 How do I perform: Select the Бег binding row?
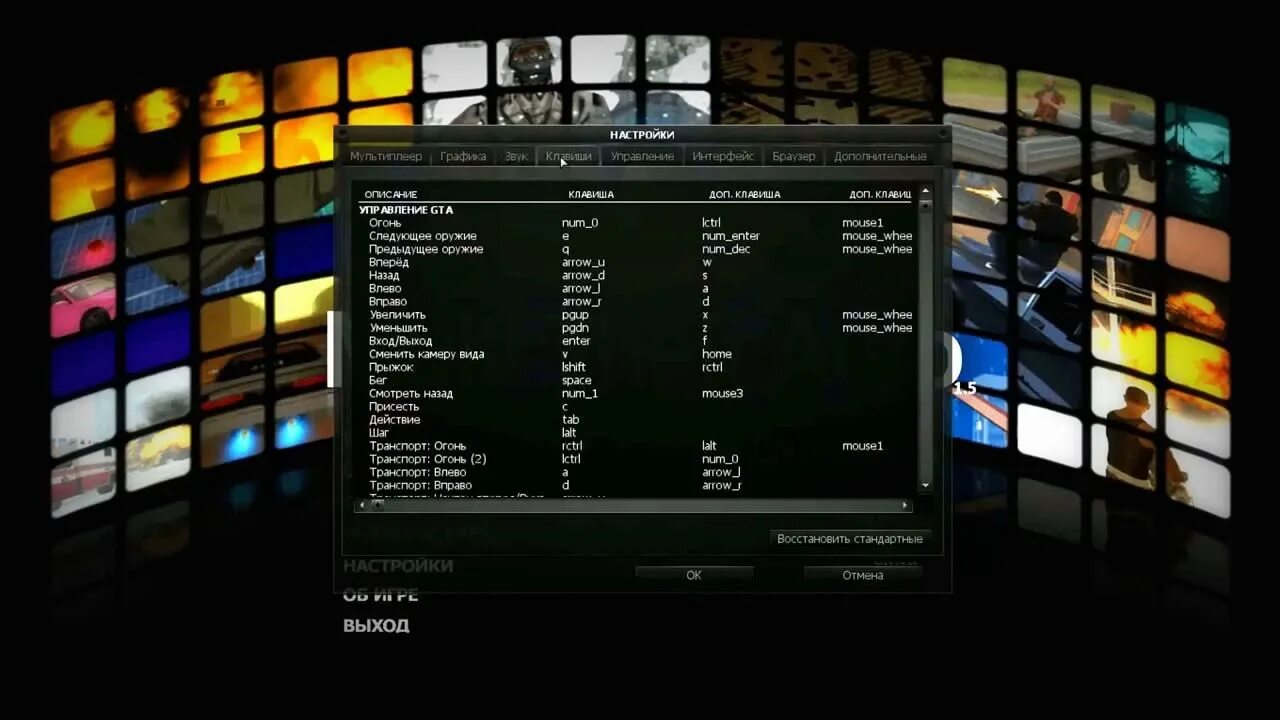[636, 380]
